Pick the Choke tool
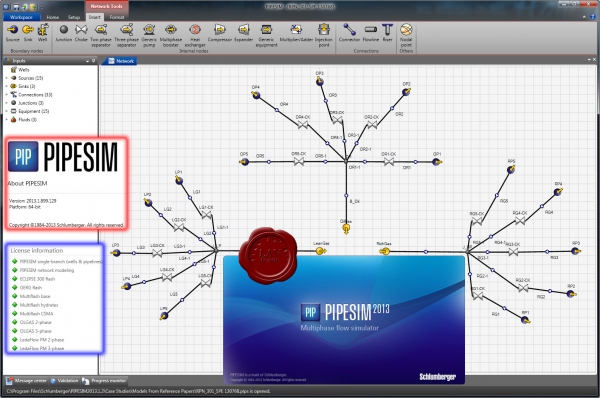 pyautogui.click(x=81, y=33)
